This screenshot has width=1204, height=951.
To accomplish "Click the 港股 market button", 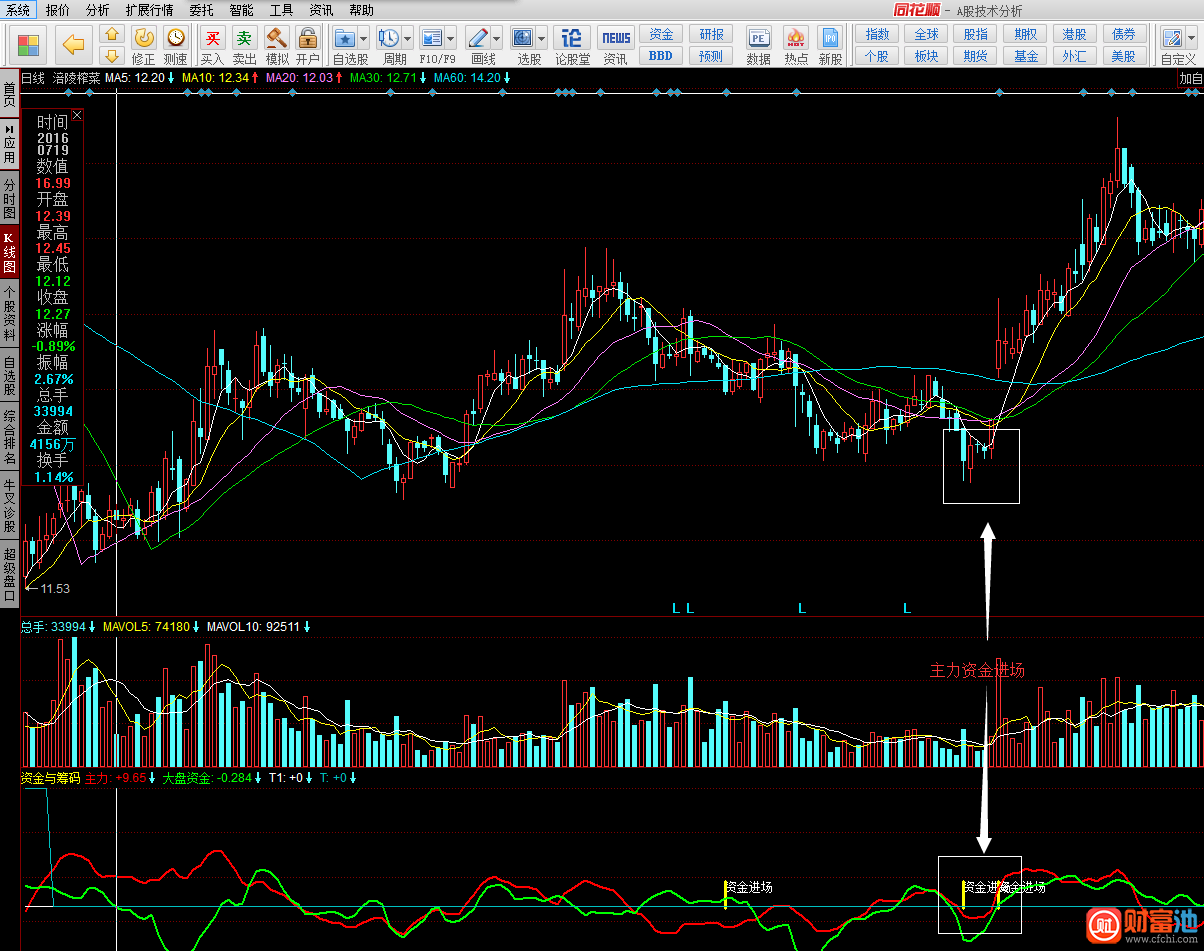I will (1074, 35).
